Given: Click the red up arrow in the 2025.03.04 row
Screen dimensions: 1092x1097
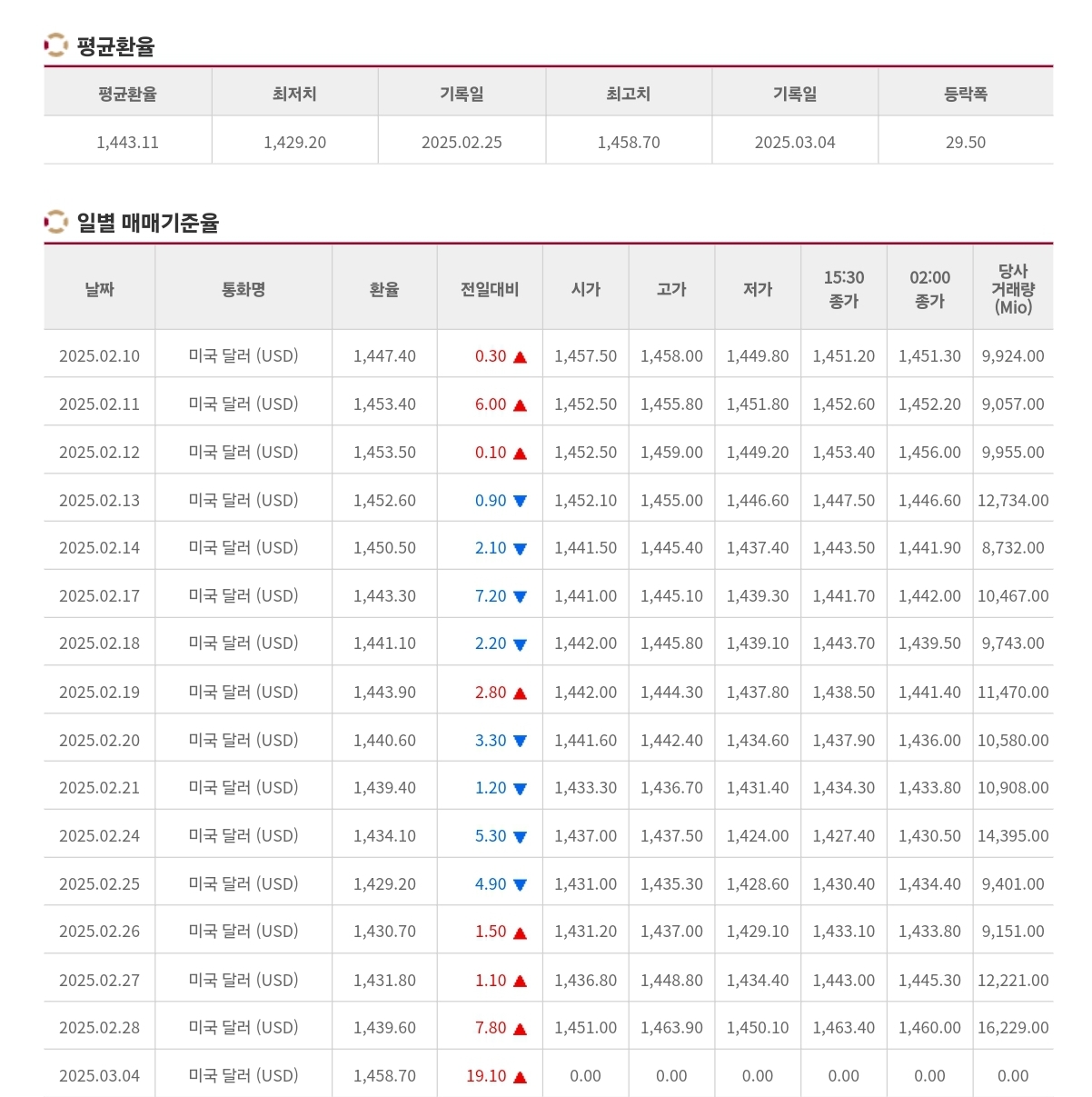Looking at the screenshot, I should (520, 1077).
